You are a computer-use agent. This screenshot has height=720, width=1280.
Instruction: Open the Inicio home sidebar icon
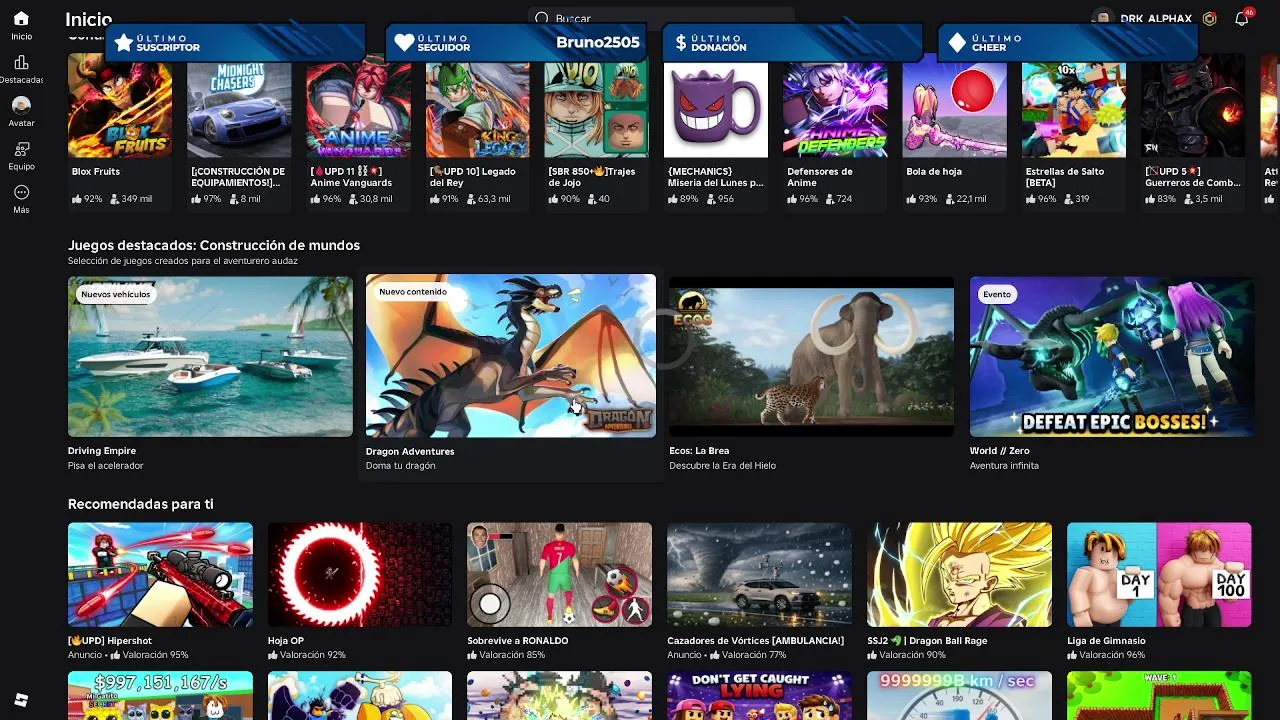click(x=21, y=19)
